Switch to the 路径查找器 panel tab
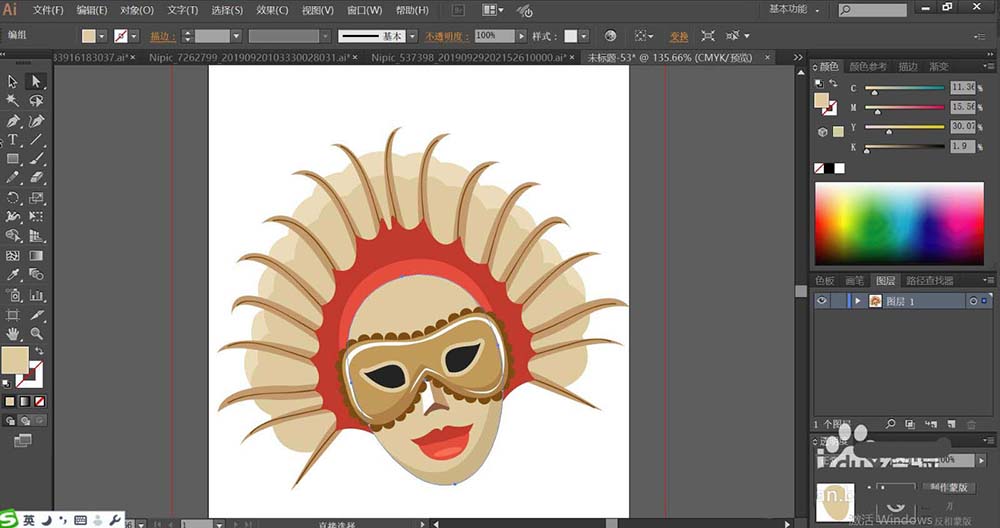Image resolution: width=1000 pixels, height=528 pixels. (x=929, y=281)
